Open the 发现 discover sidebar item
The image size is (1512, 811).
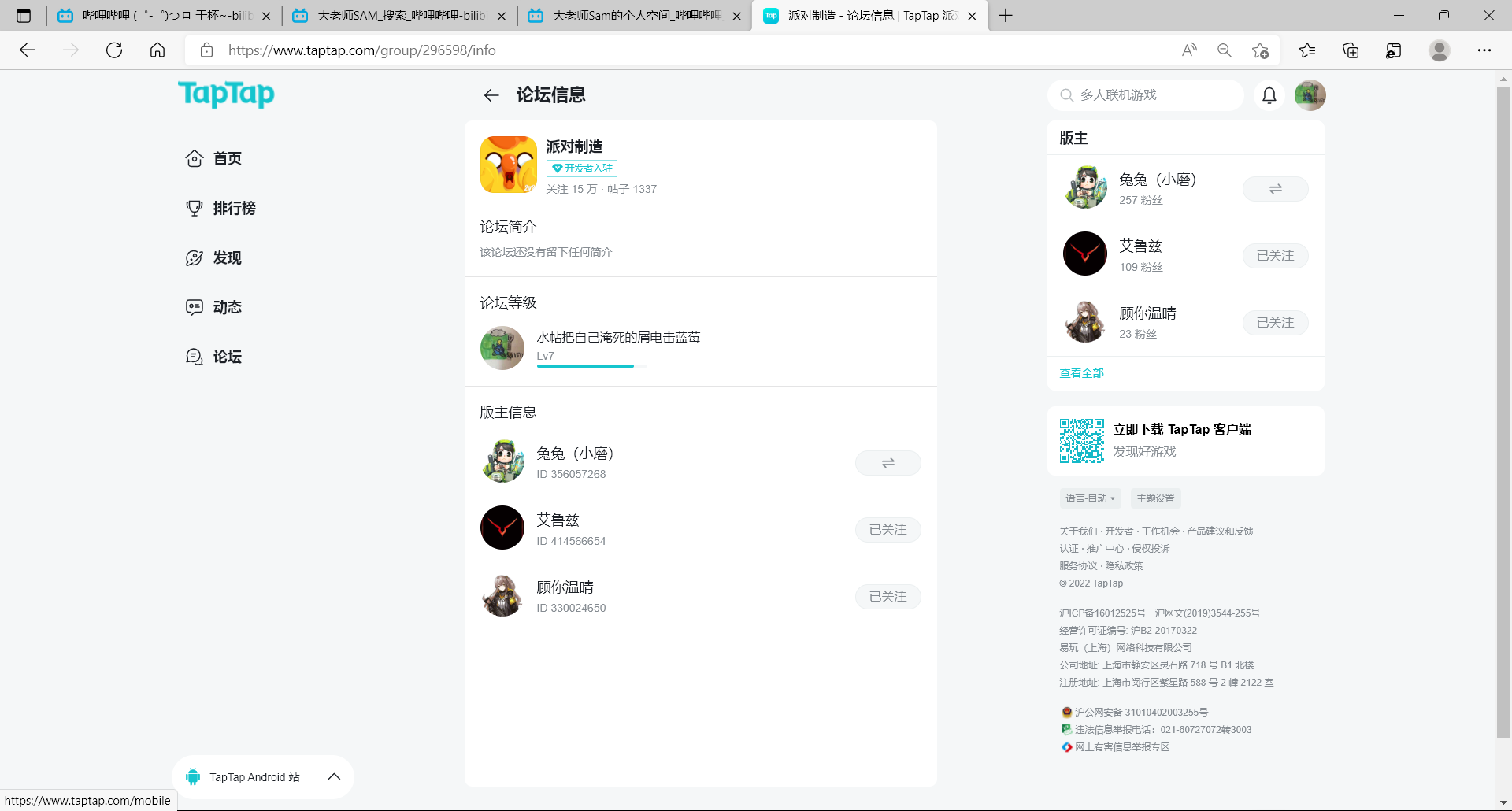(214, 258)
